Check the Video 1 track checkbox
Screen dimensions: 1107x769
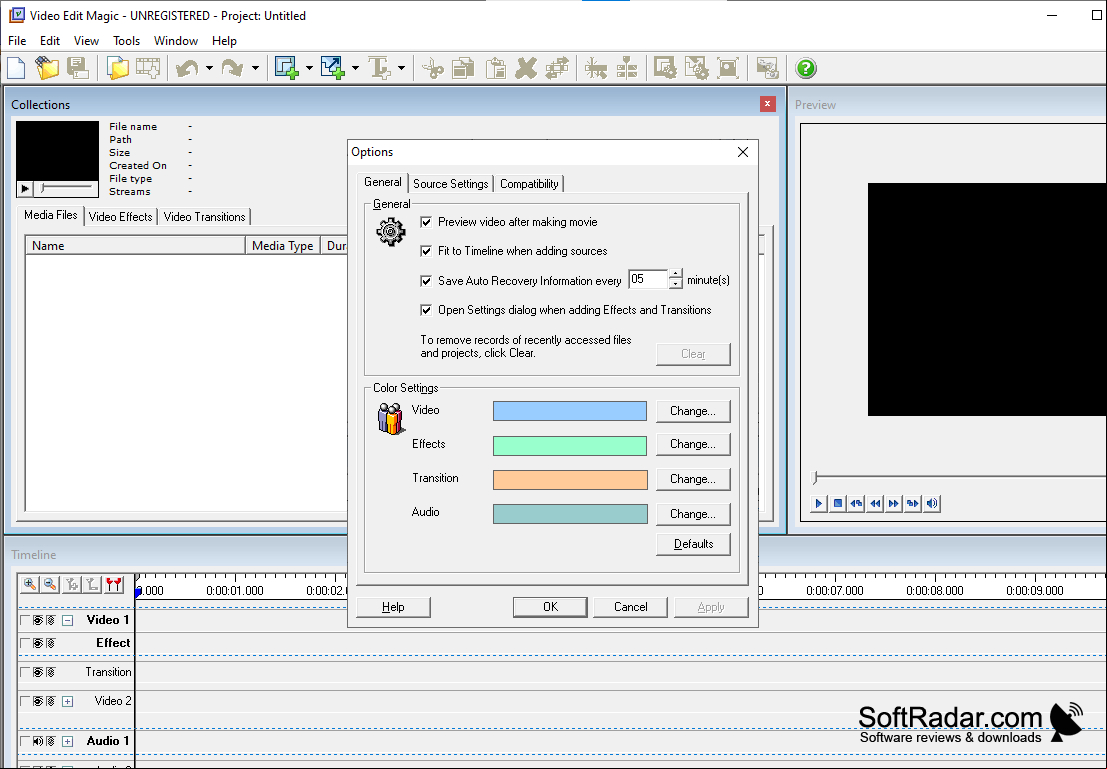click(25, 620)
